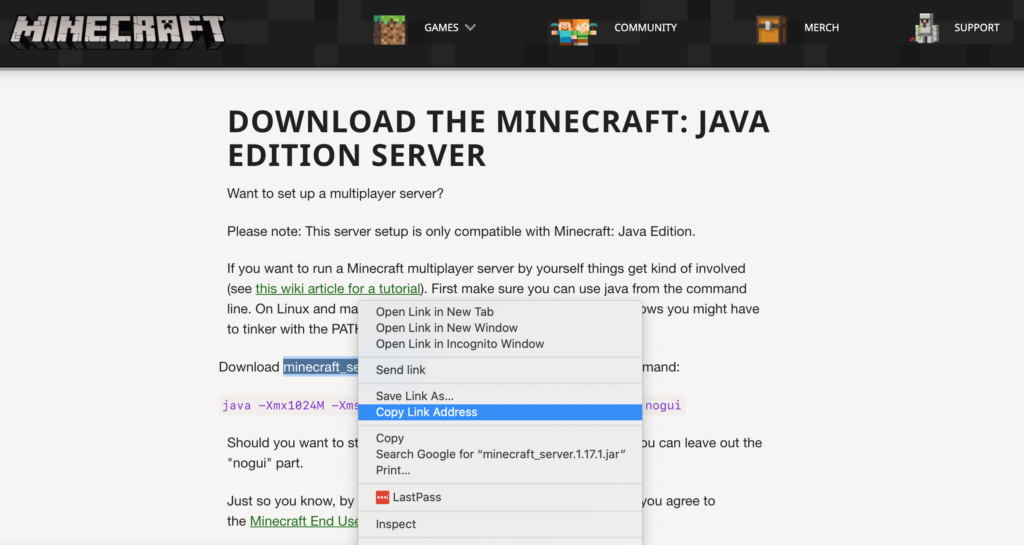Select Copy Link Address

[x=426, y=412]
